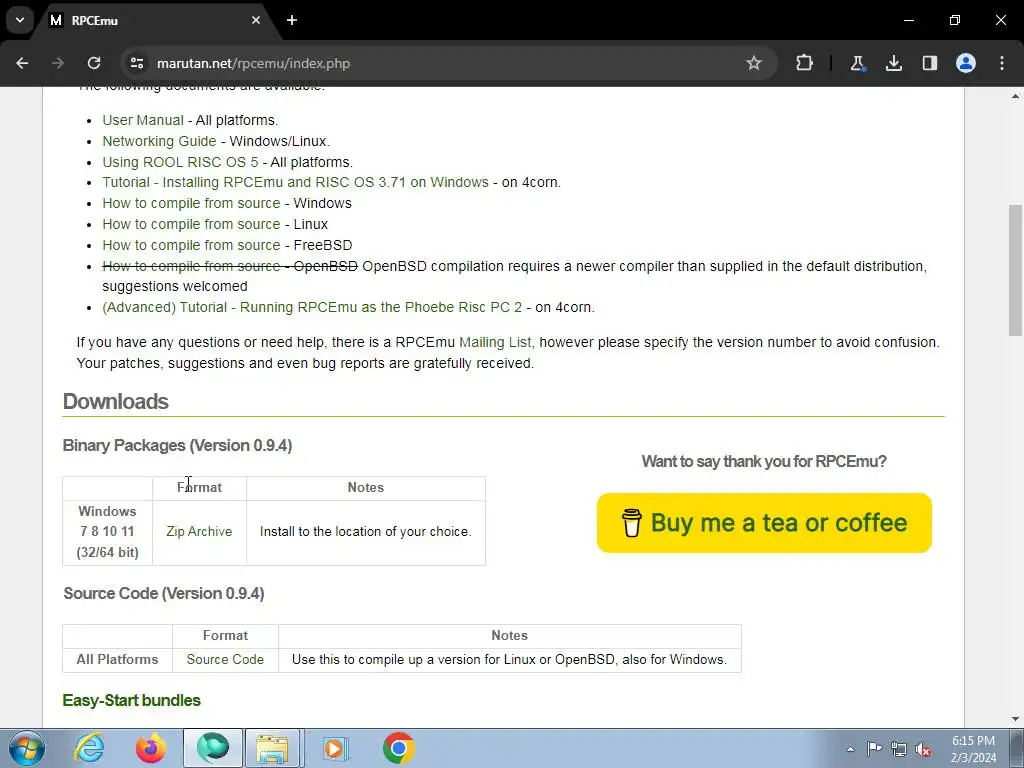The height and width of the screenshot is (768, 1024).
Task: Switch to Chrome on the taskbar
Action: coord(398,748)
